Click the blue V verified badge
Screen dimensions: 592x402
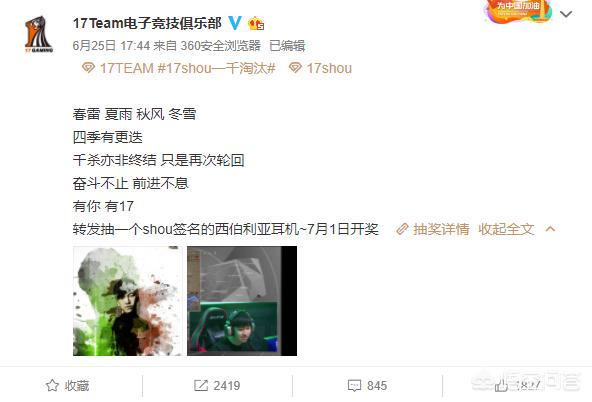tap(235, 23)
